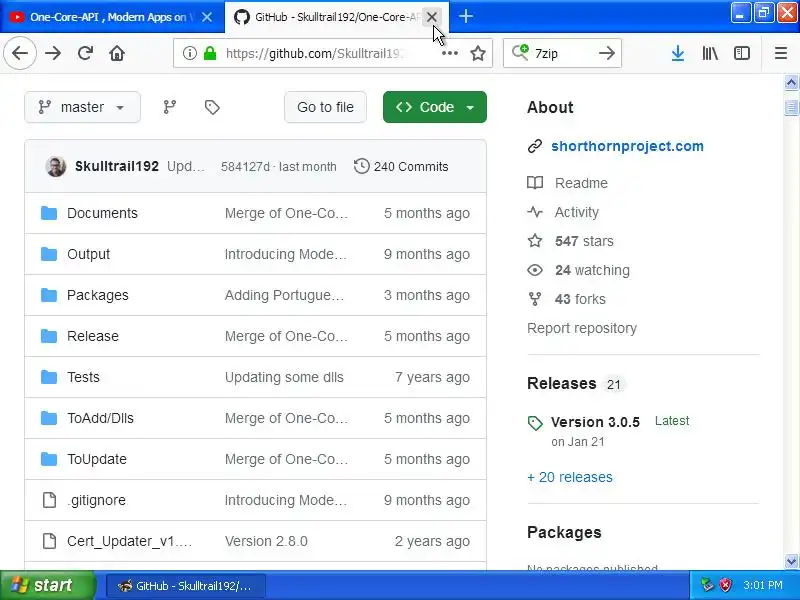Open the .gitignore file
The width and height of the screenshot is (800, 600).
[96, 500]
